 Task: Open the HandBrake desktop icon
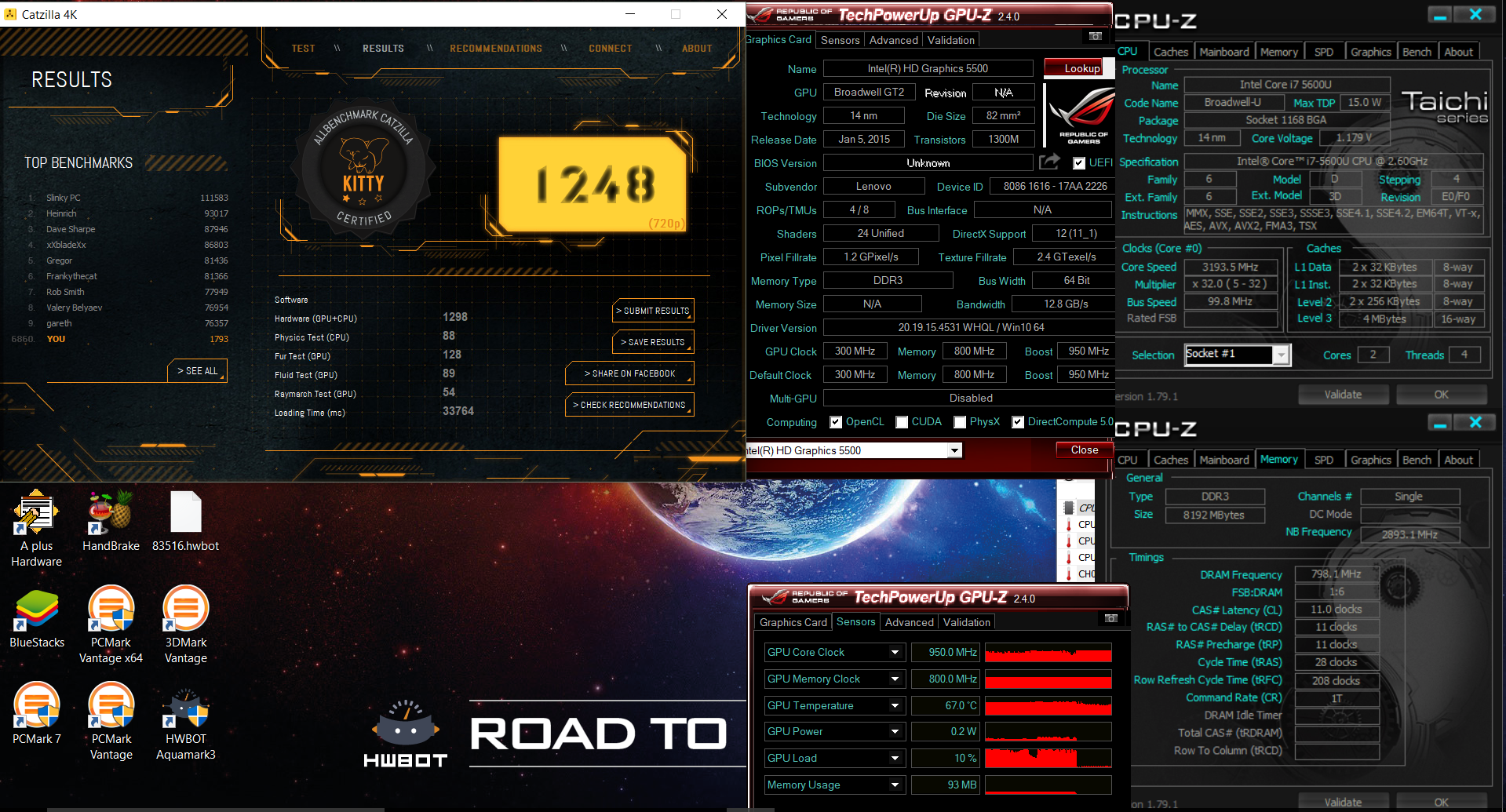click(x=111, y=521)
